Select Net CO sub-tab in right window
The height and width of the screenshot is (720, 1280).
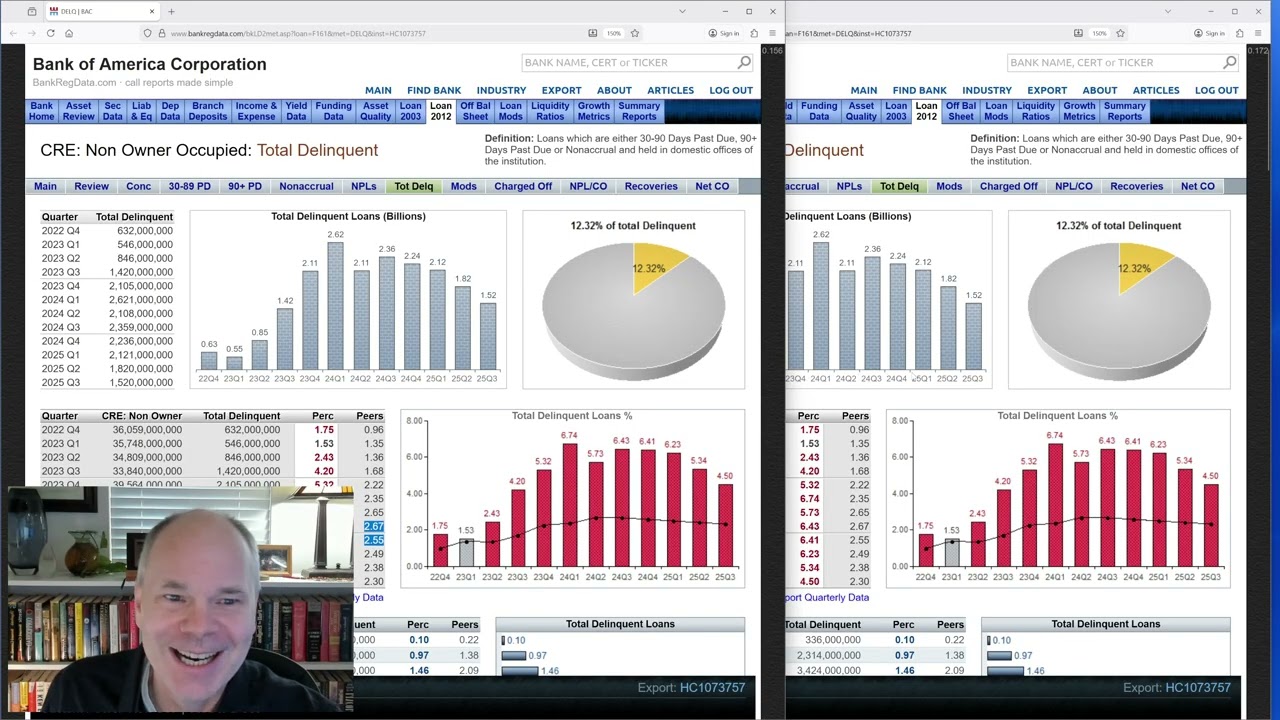point(1197,186)
